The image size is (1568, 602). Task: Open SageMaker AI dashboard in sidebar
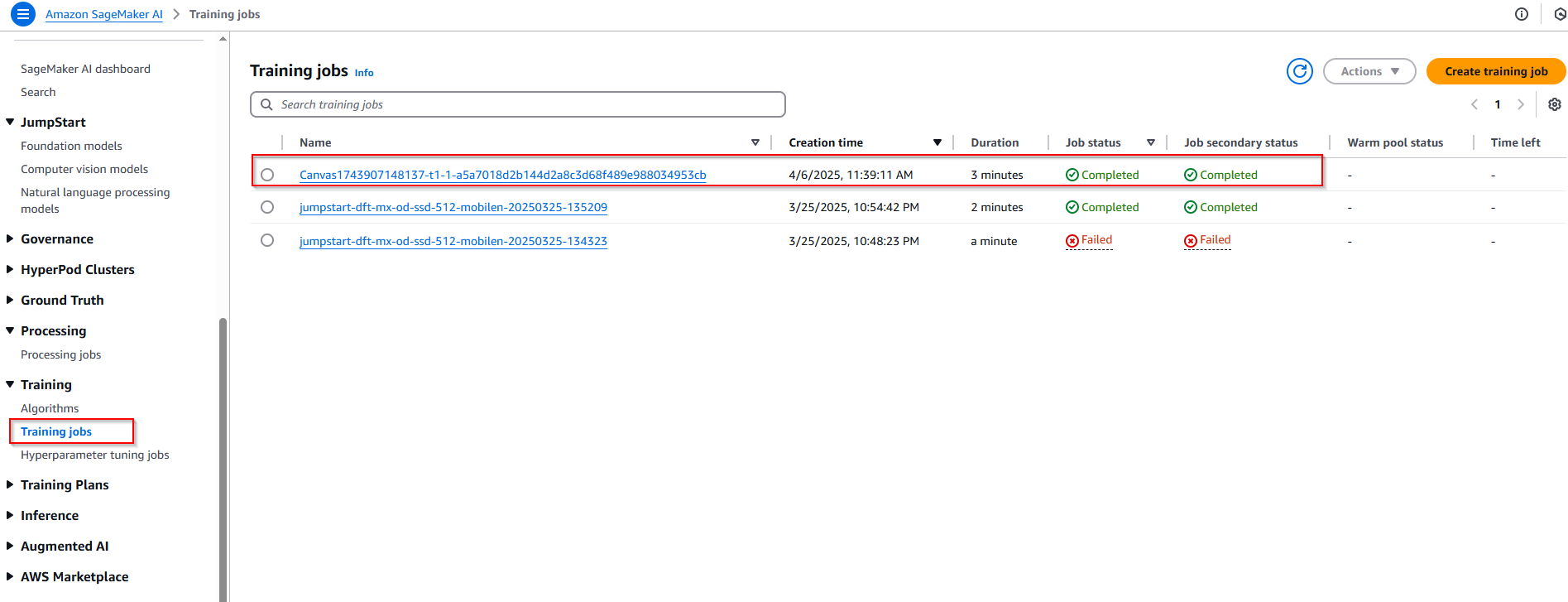pyautogui.click(x=85, y=69)
